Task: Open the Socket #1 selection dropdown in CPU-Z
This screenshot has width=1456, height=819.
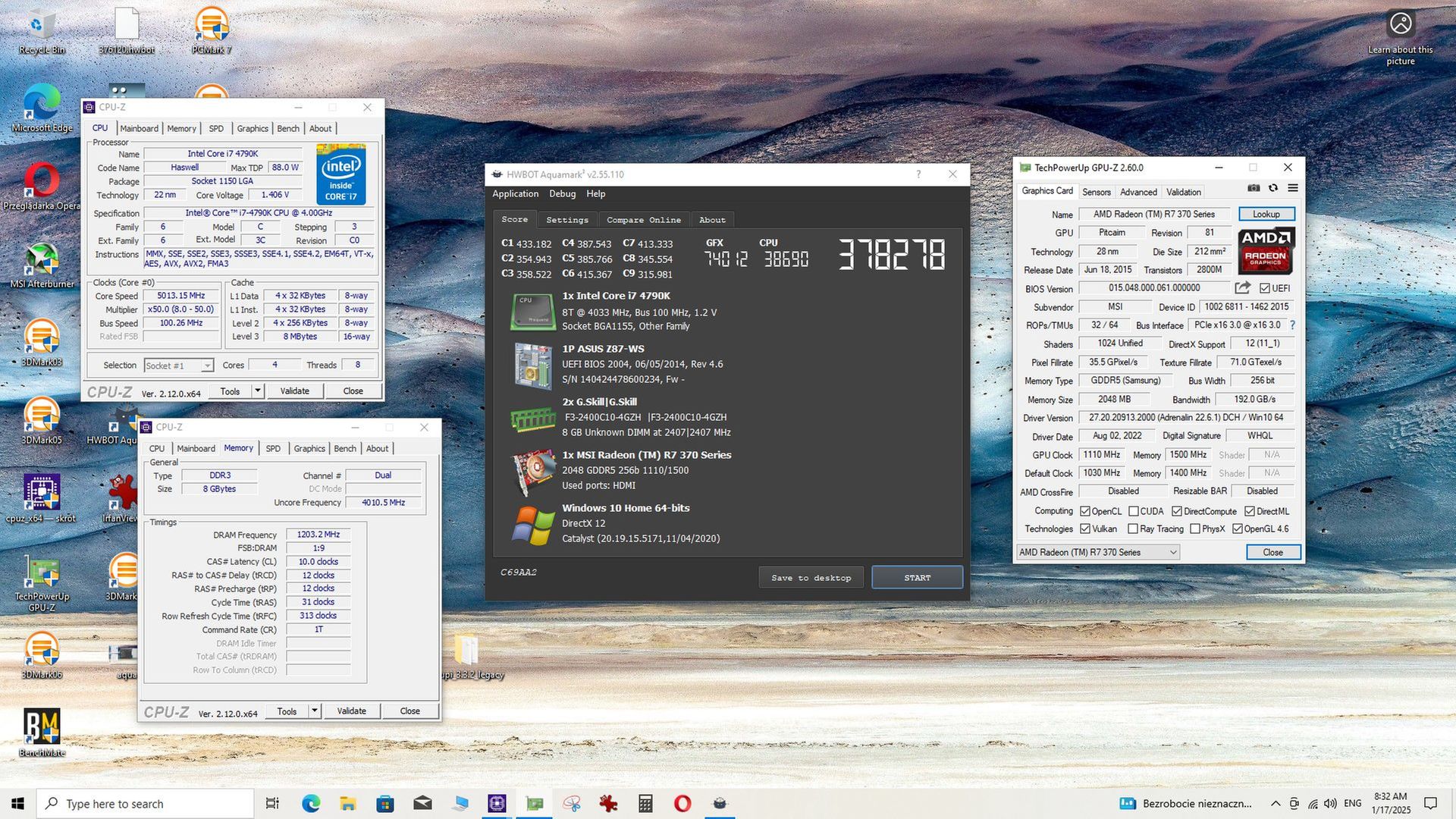Action: tap(179, 366)
